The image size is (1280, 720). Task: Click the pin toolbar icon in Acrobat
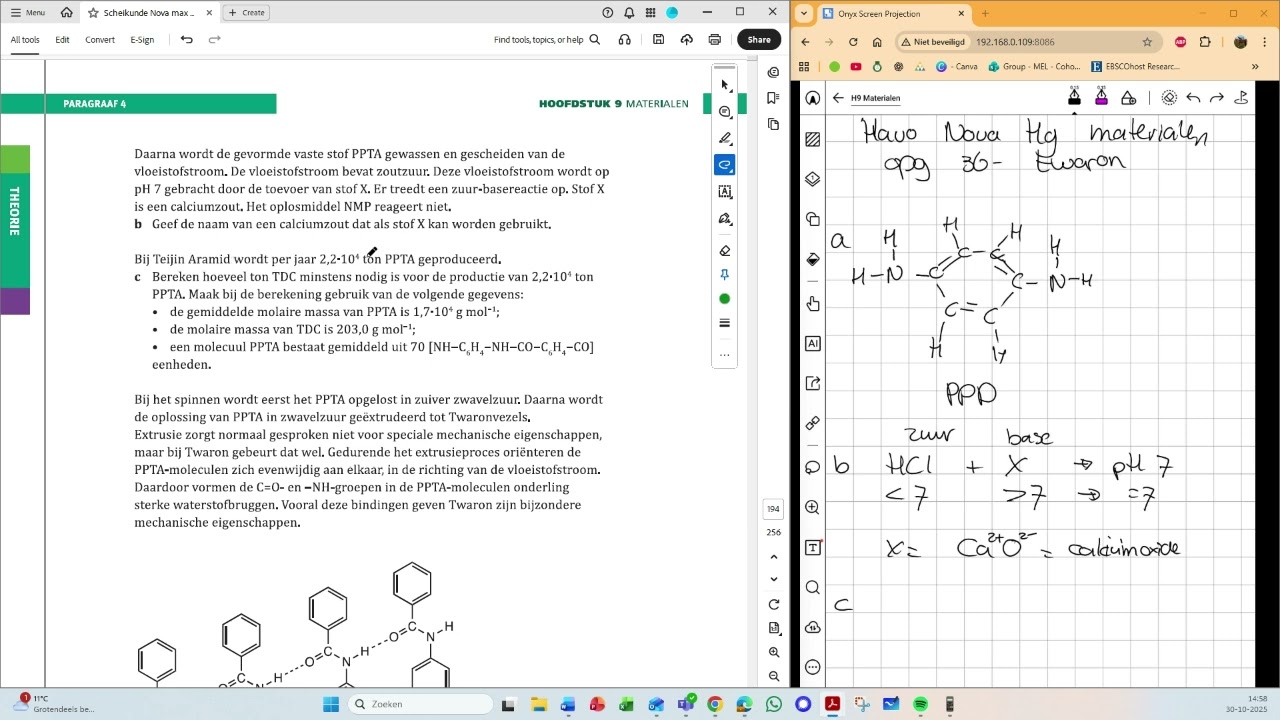pyautogui.click(x=725, y=275)
